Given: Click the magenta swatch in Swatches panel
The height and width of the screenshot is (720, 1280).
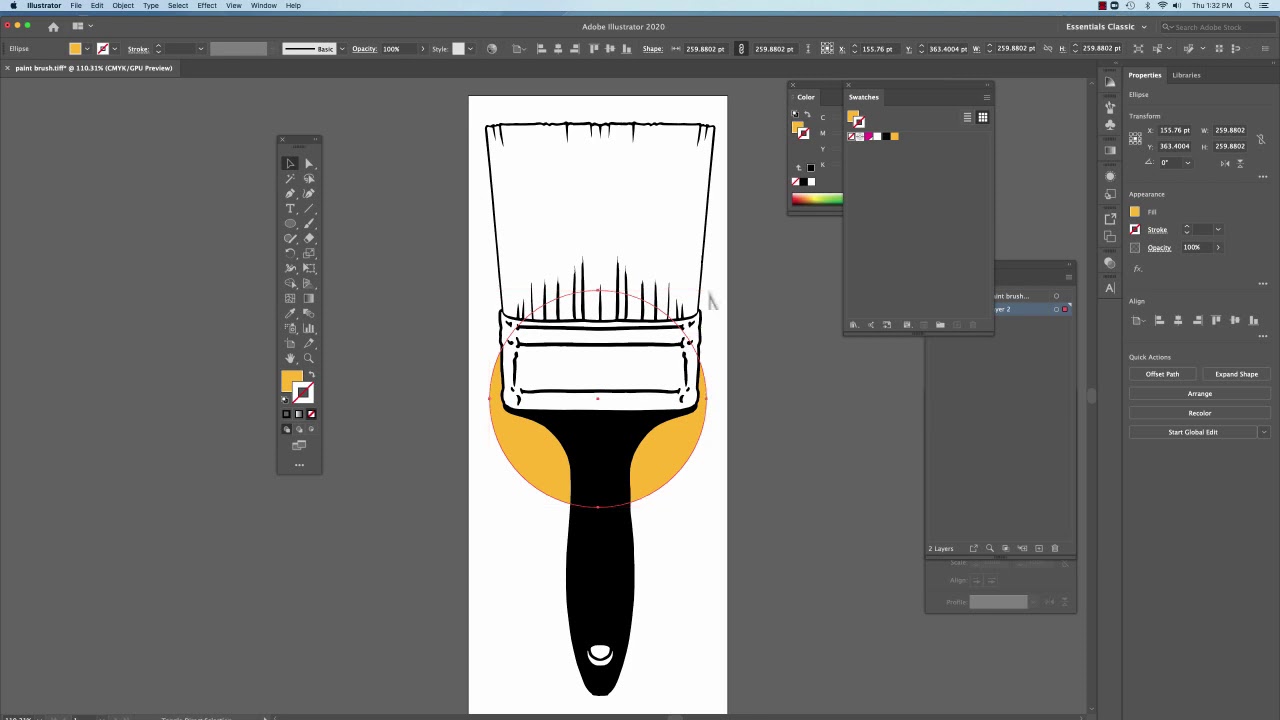Looking at the screenshot, I should pos(868,136).
